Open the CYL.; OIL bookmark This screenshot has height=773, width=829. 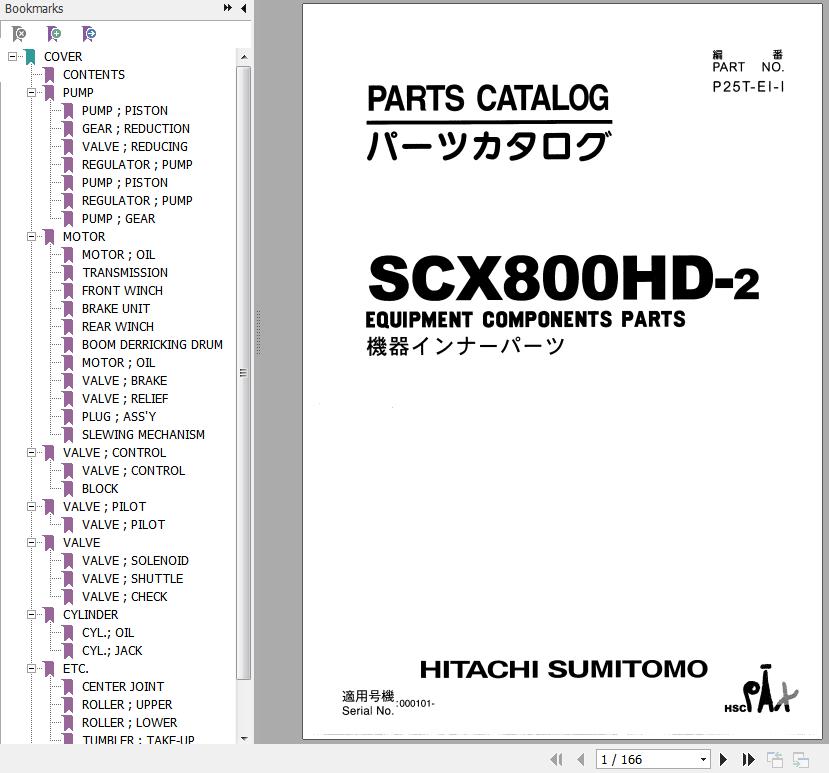pos(107,632)
